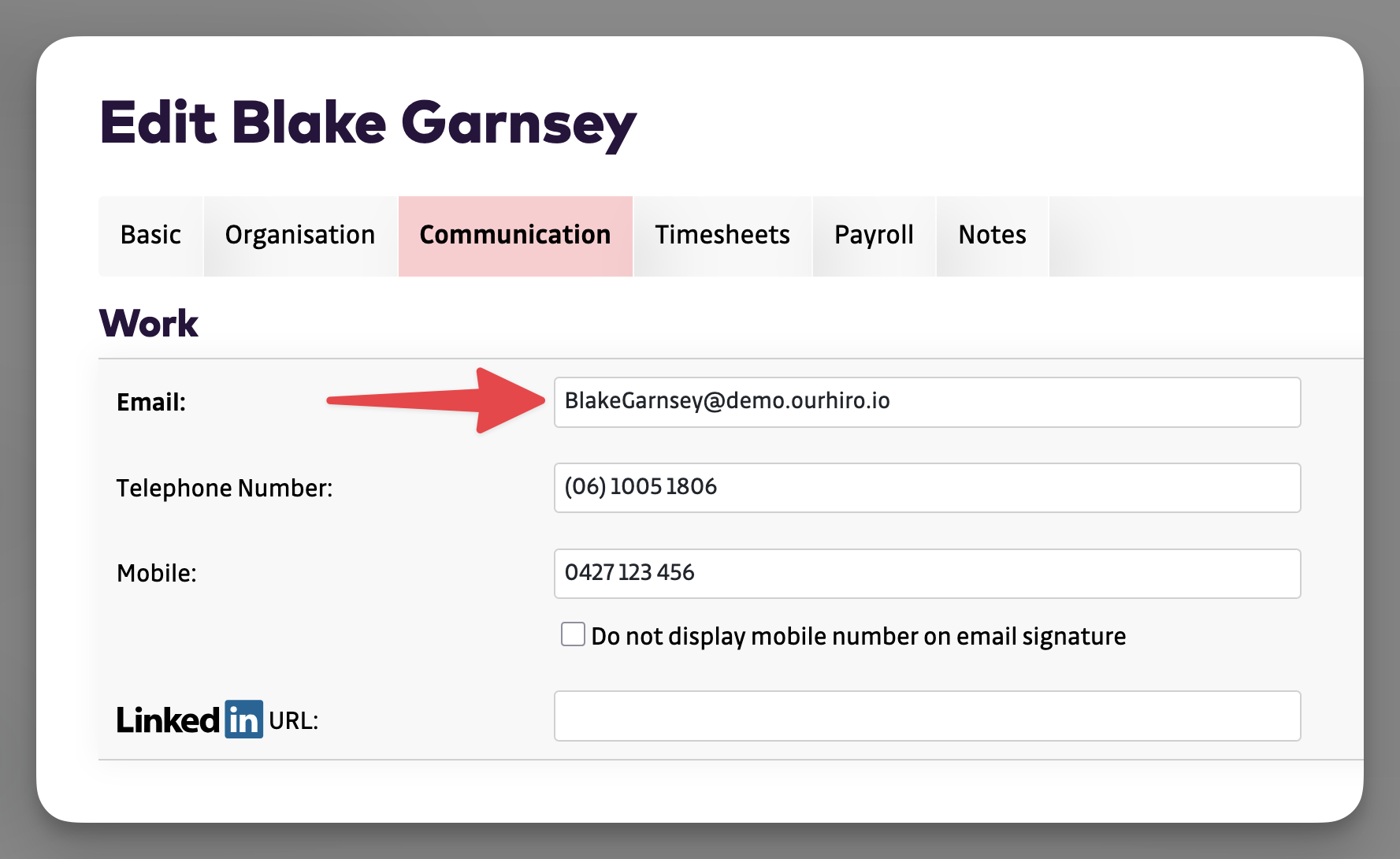1400x859 pixels.
Task: Open the Basic tab
Action: coord(150,236)
